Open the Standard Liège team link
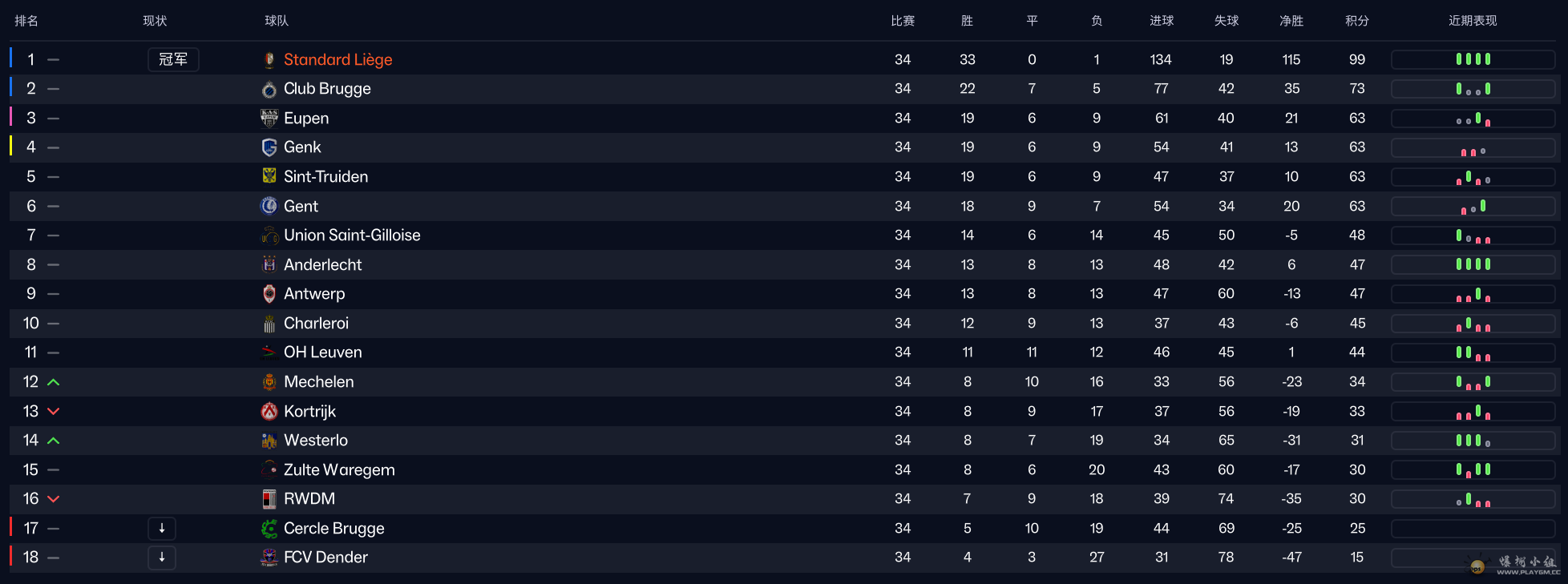This screenshot has width=1568, height=584. (x=337, y=60)
